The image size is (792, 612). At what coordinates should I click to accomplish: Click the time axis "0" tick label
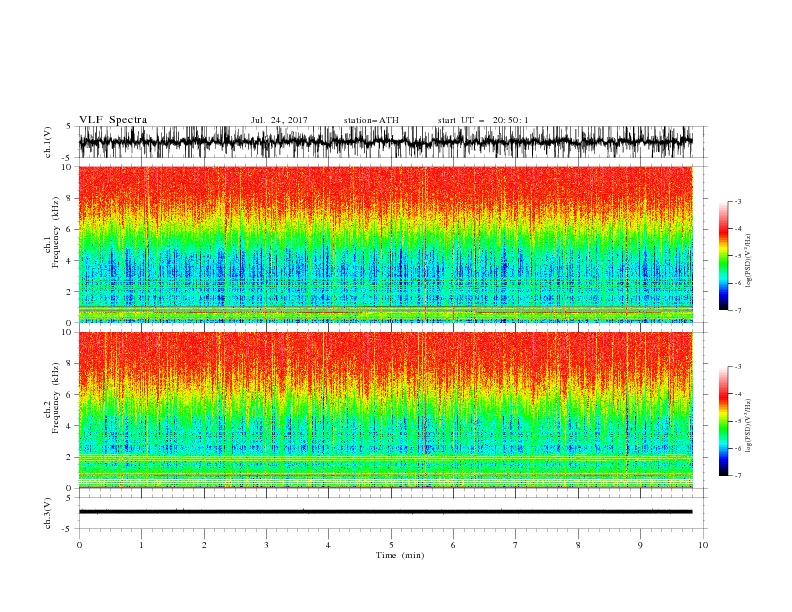pos(79,545)
